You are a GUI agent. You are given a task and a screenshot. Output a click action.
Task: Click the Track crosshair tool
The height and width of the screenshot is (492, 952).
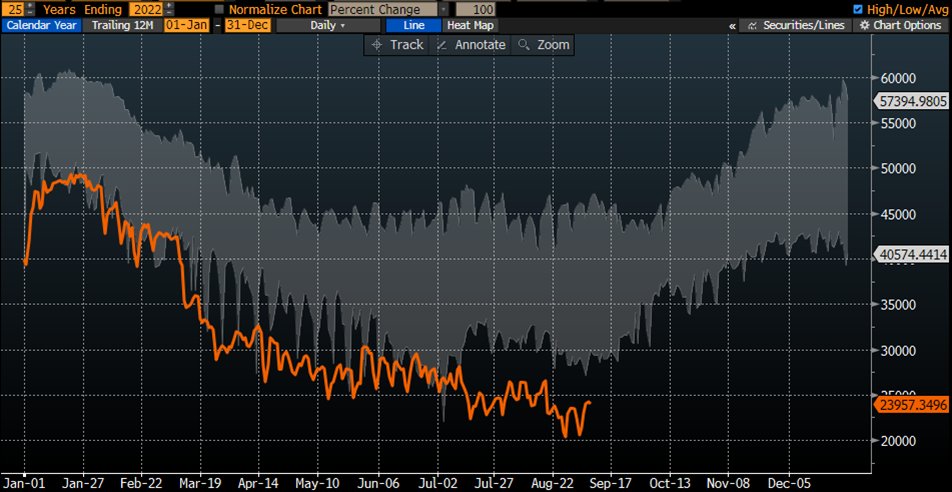(x=397, y=45)
